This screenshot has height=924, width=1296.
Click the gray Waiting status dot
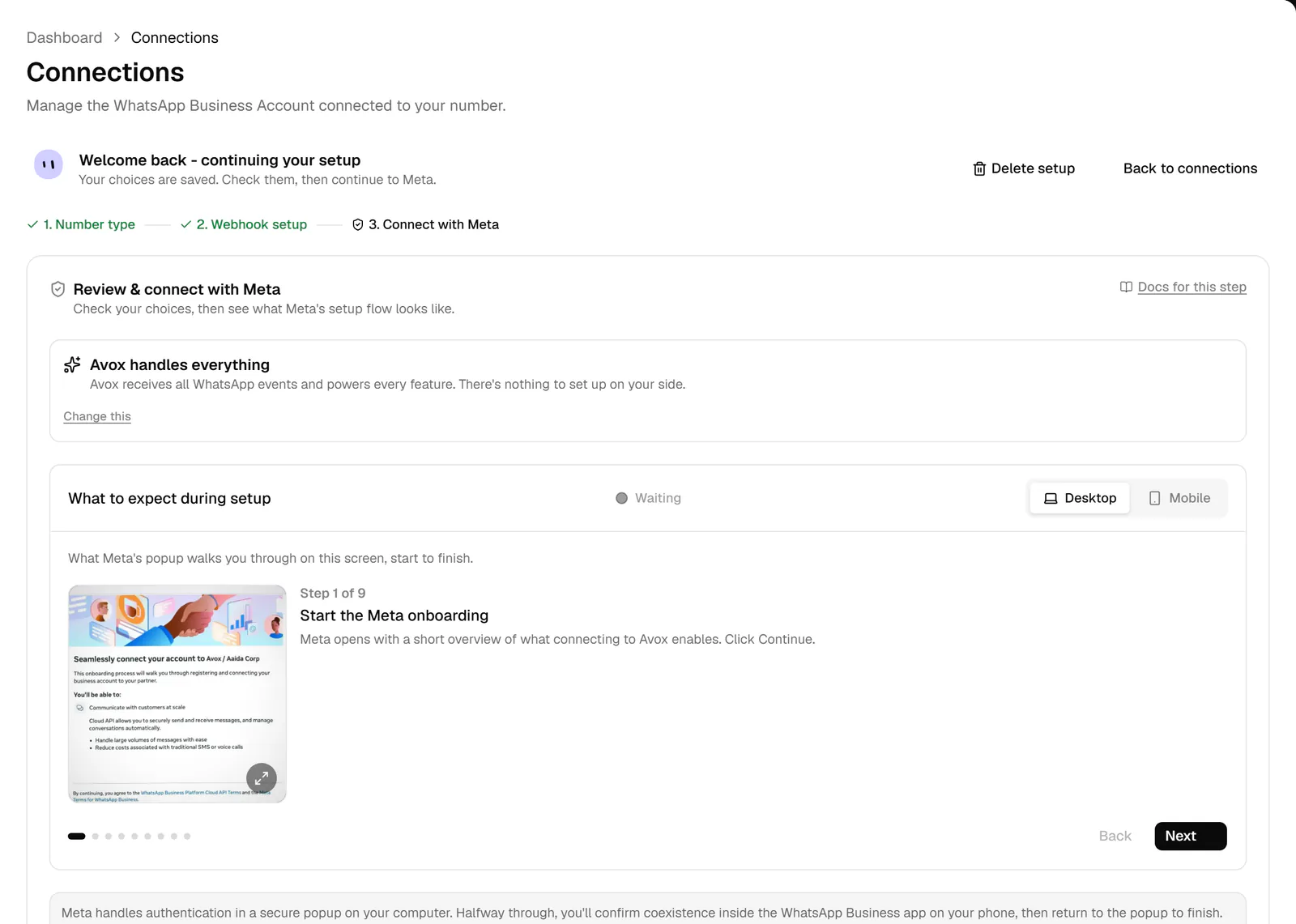[621, 498]
